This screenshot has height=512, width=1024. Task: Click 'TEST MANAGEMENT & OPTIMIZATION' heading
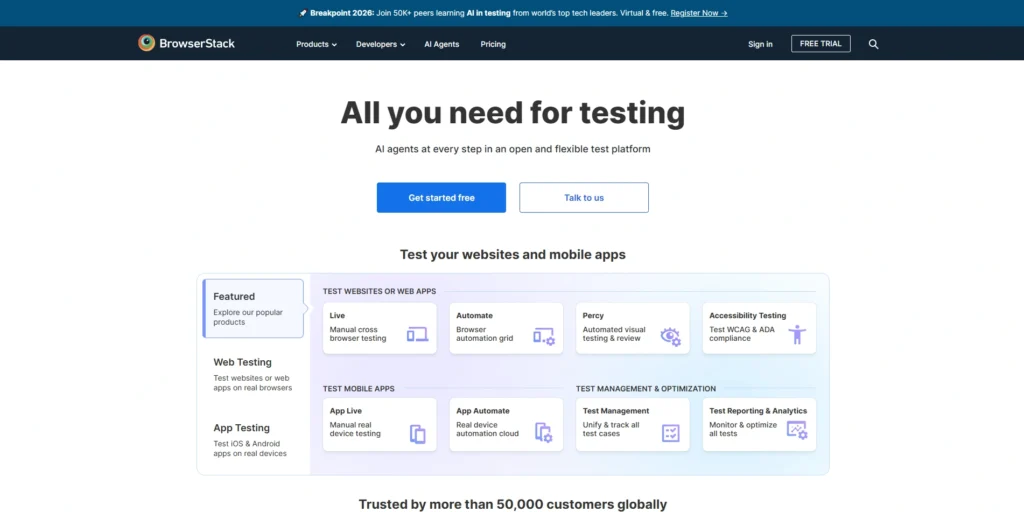pos(646,389)
